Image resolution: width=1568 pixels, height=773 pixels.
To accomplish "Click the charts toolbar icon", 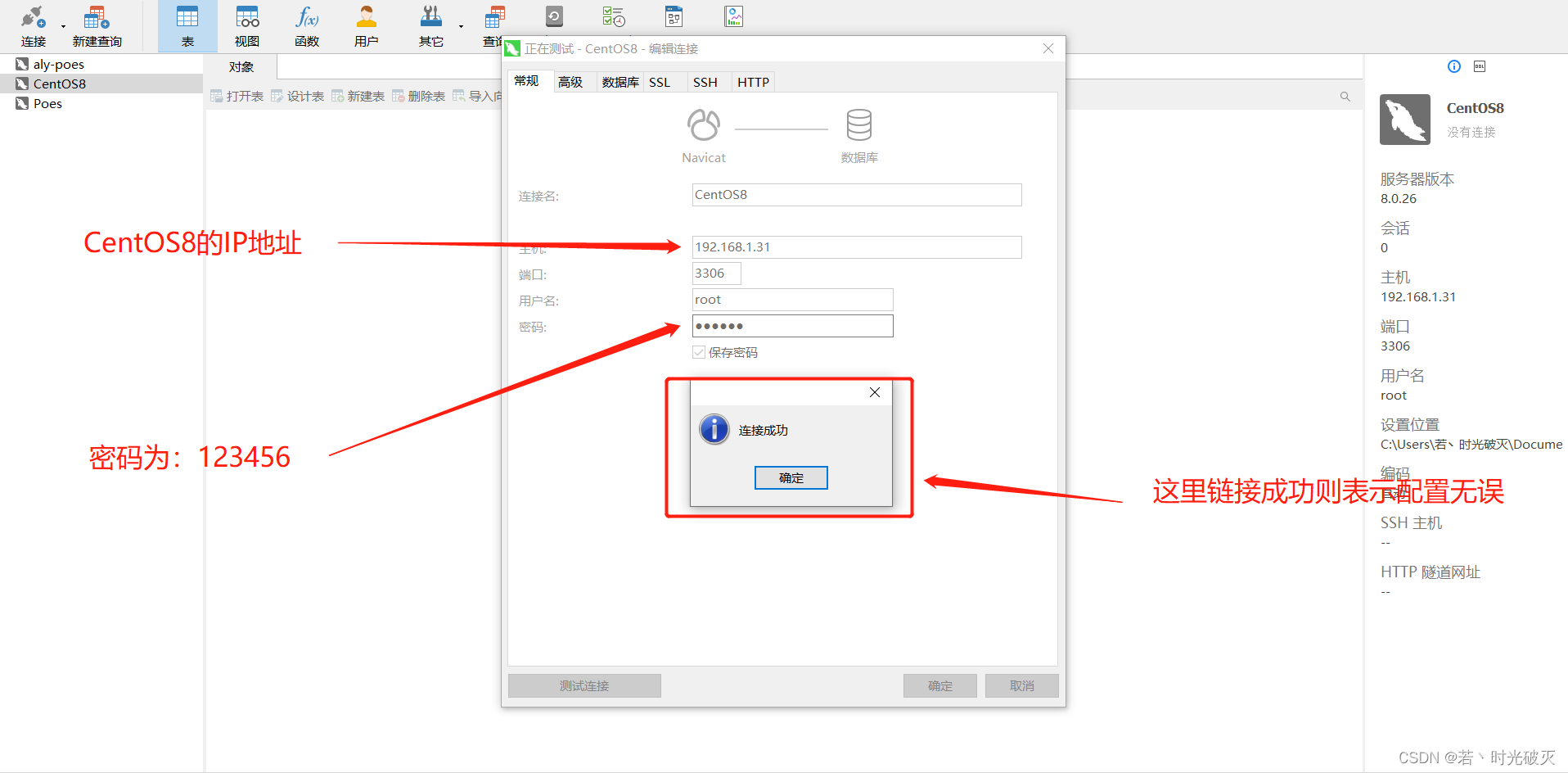I will [734, 16].
